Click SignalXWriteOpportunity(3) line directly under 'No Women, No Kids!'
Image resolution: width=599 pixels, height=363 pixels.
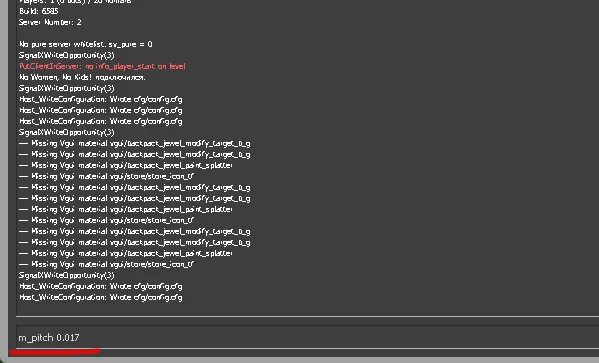click(66, 88)
